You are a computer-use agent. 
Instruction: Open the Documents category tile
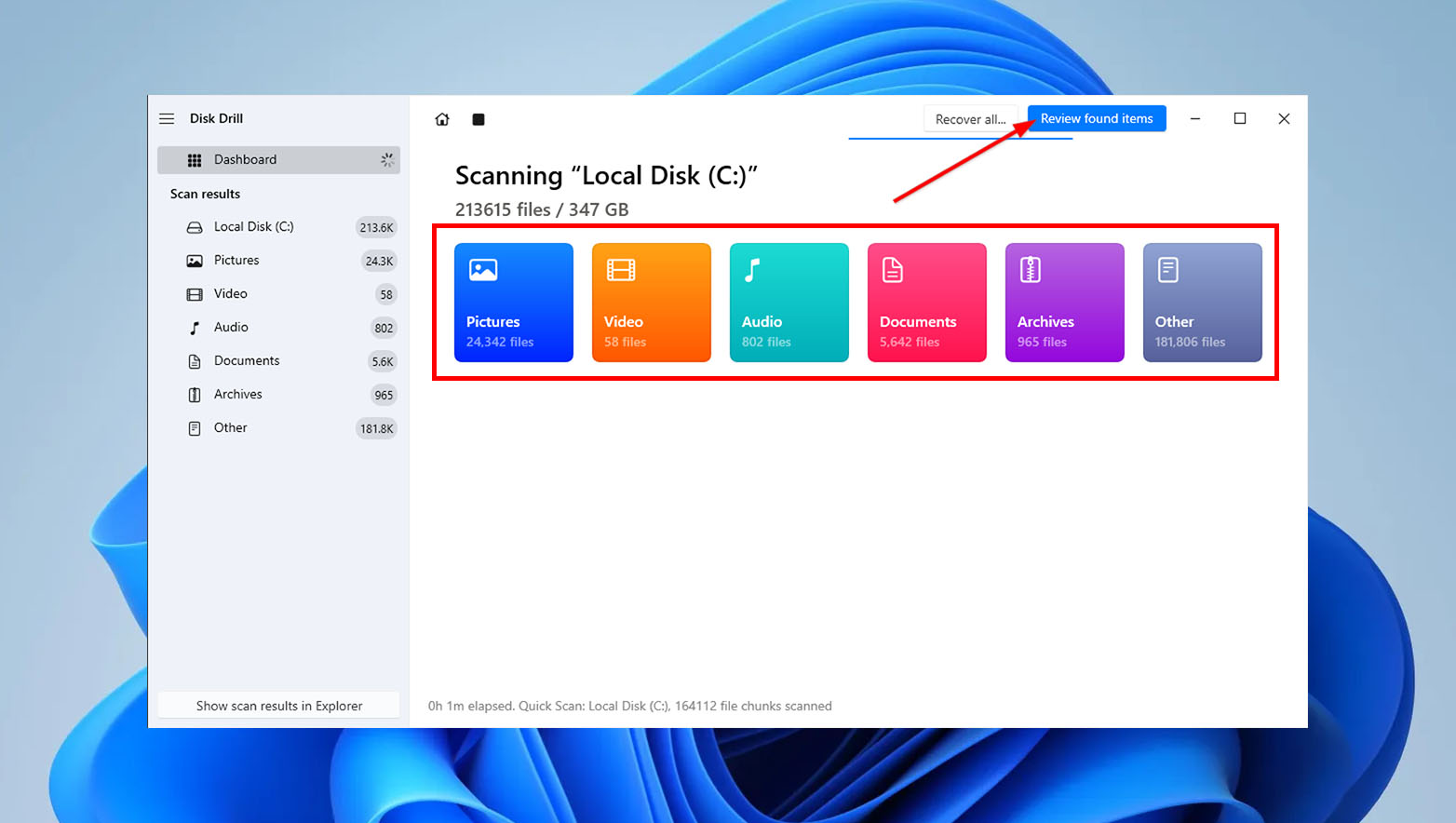tap(926, 303)
